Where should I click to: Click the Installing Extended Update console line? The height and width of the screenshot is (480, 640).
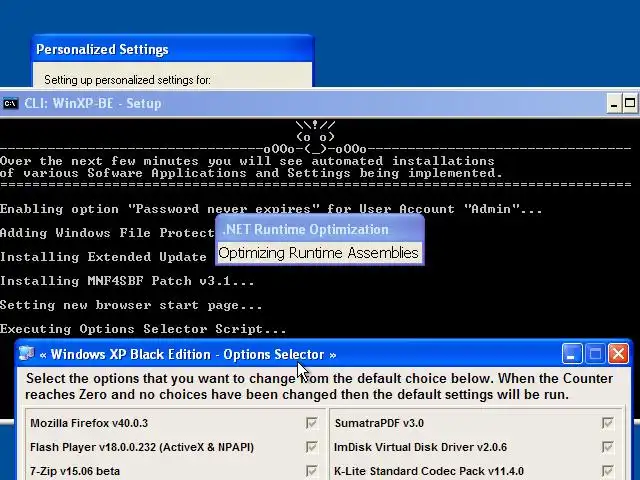click(x=103, y=257)
